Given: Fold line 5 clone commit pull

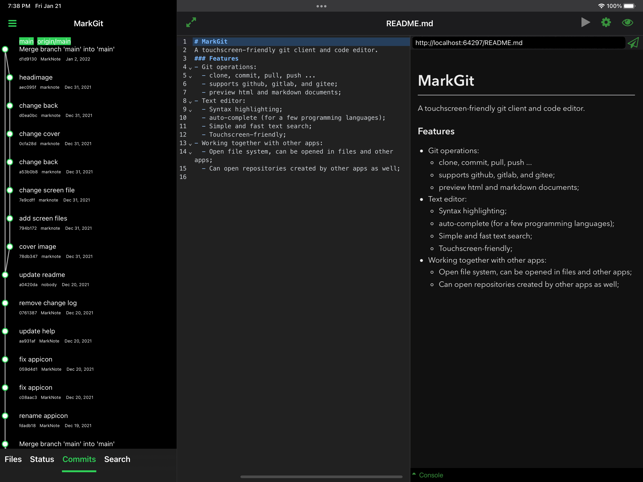Looking at the screenshot, I should [x=190, y=76].
